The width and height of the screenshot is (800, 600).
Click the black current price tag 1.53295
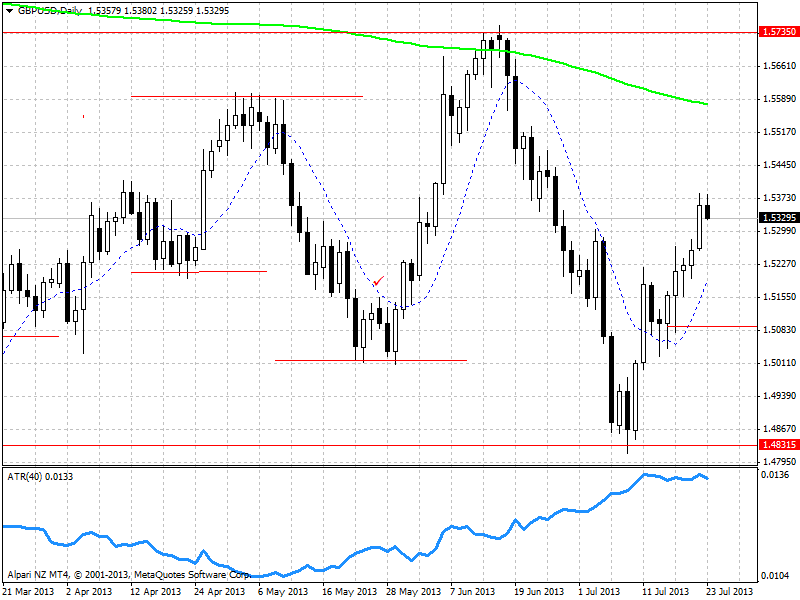[x=779, y=218]
